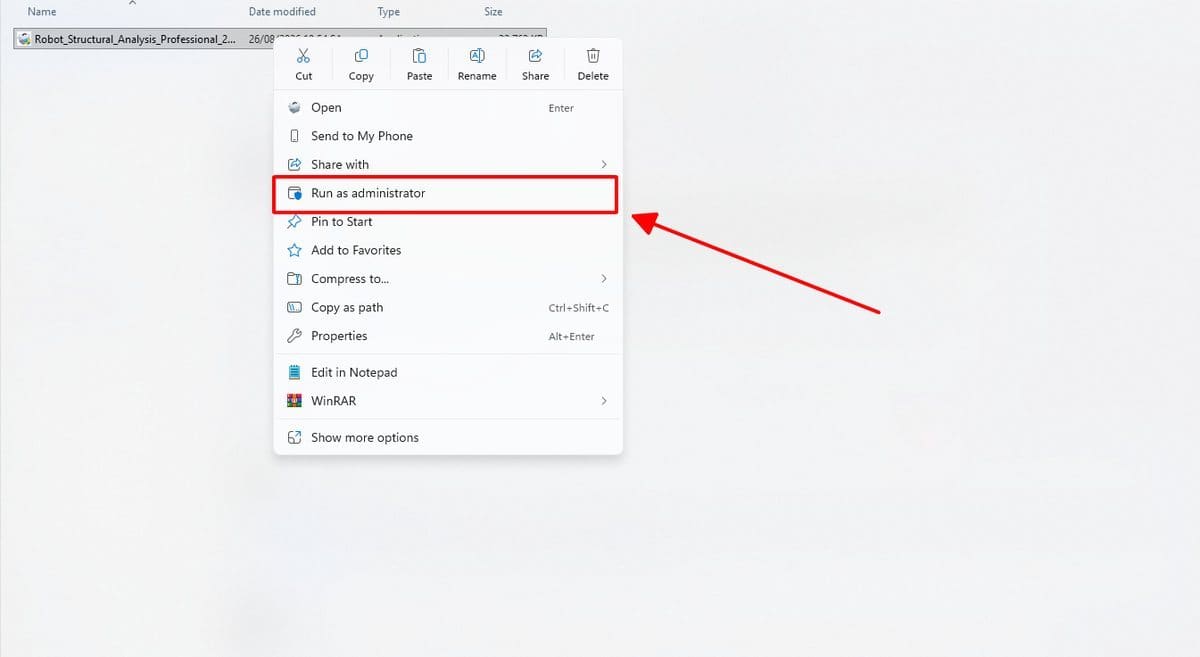Sort by Date modified column header

(x=282, y=12)
